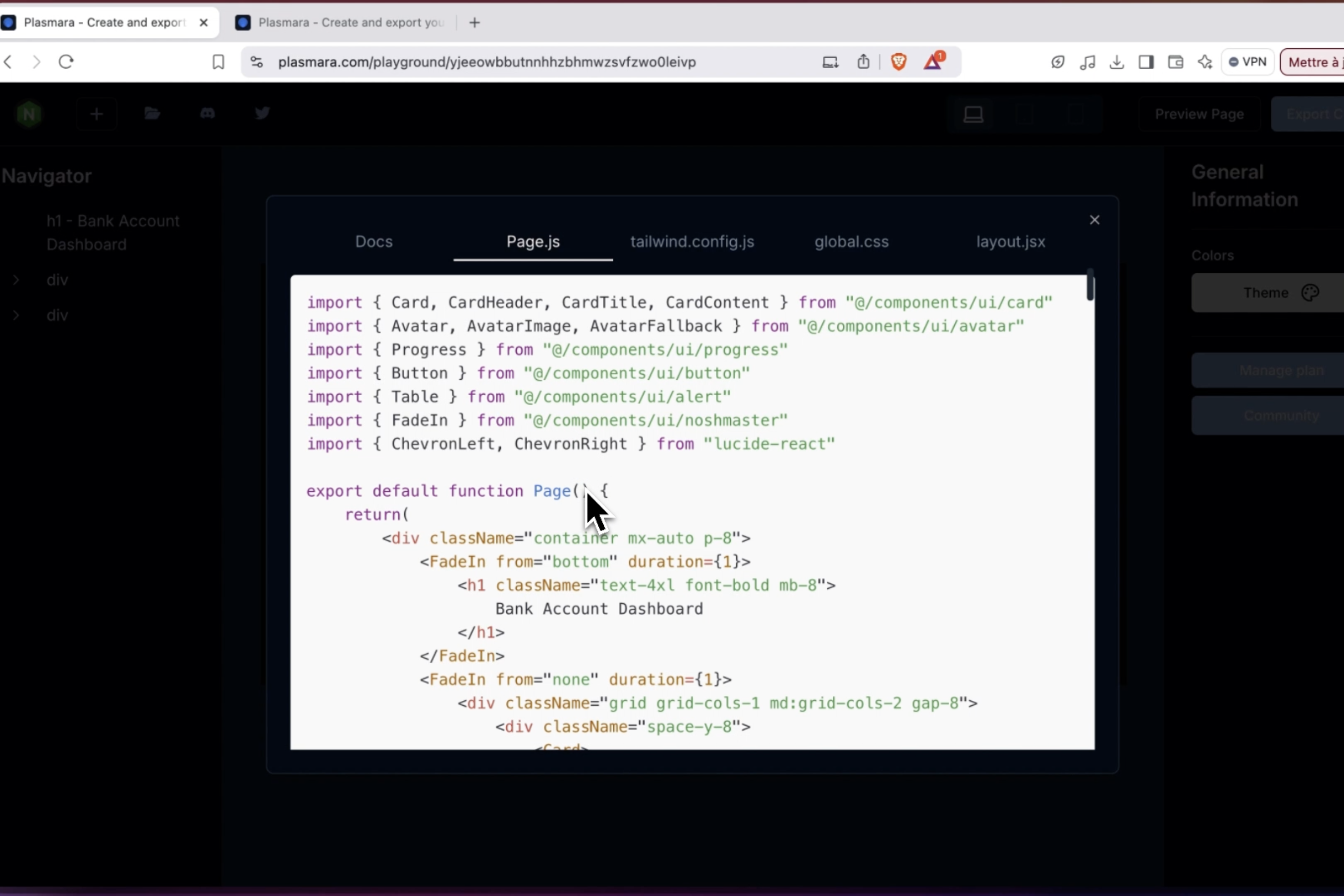
Task: Reload the page with refresh icon
Action: point(66,62)
